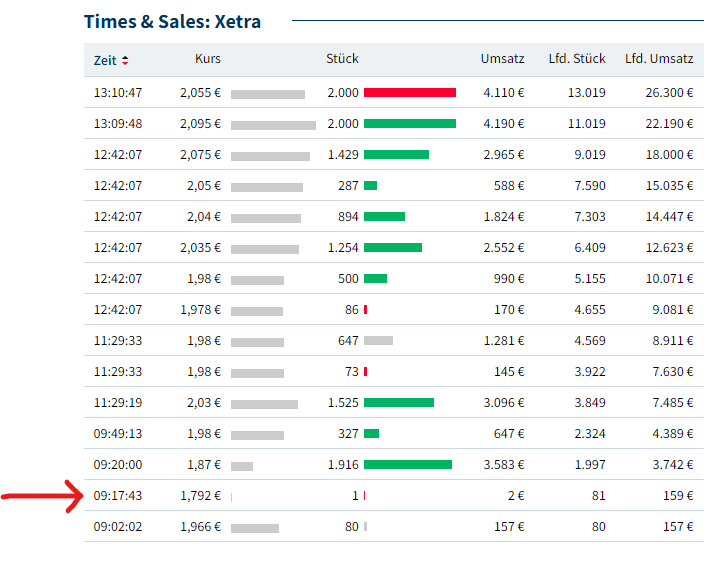Click the Times & Sales: Xetra heading

172,21
